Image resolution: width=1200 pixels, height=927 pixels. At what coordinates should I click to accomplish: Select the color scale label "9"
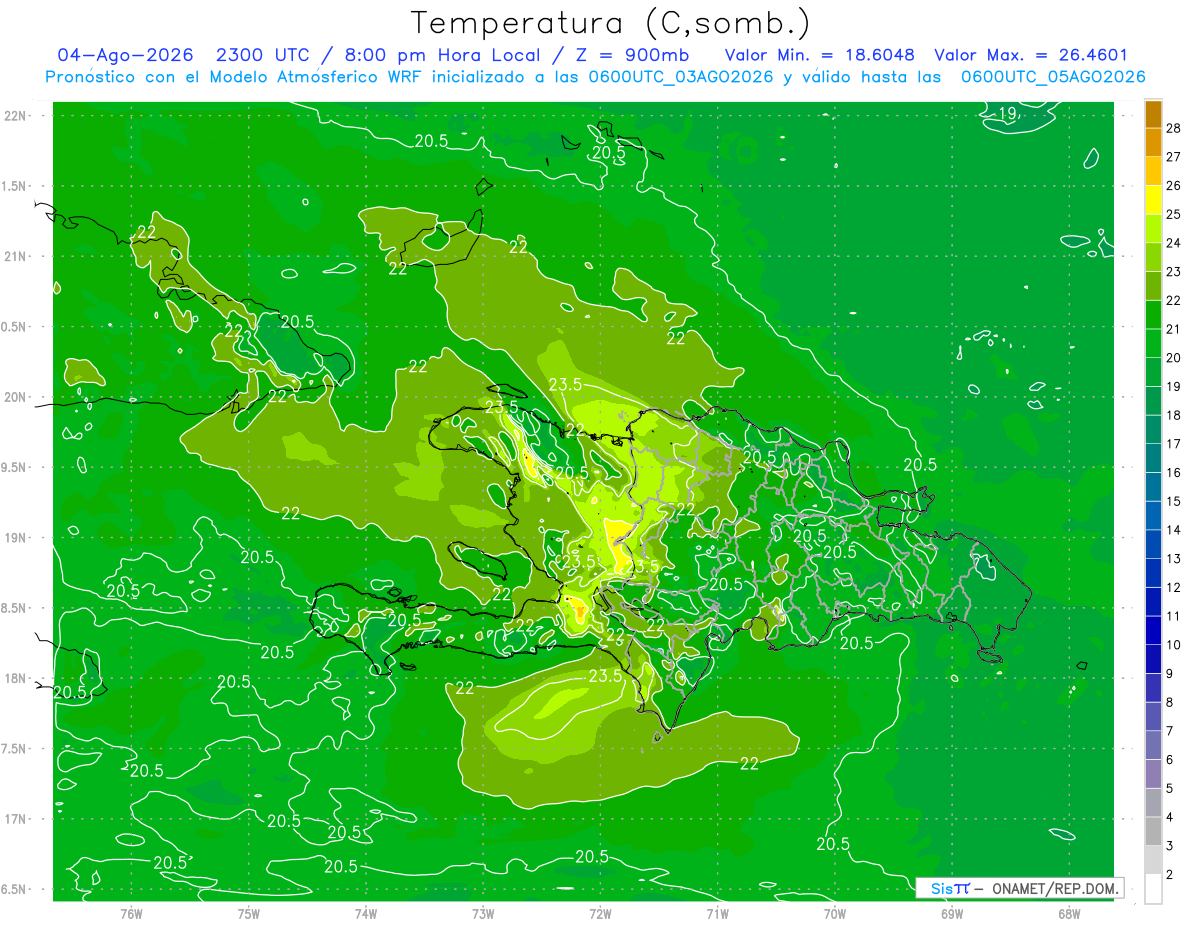point(1170,674)
